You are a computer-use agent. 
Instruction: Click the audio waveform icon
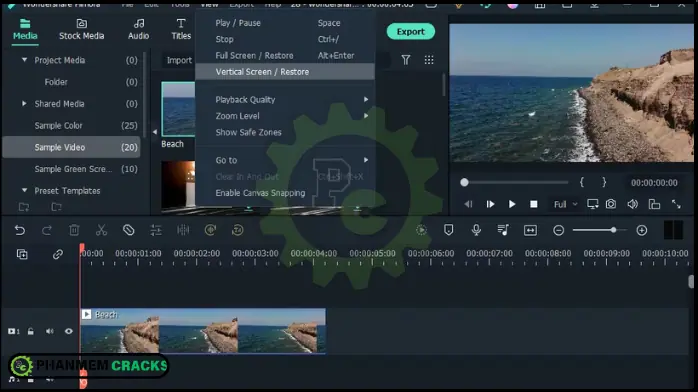[183, 230]
